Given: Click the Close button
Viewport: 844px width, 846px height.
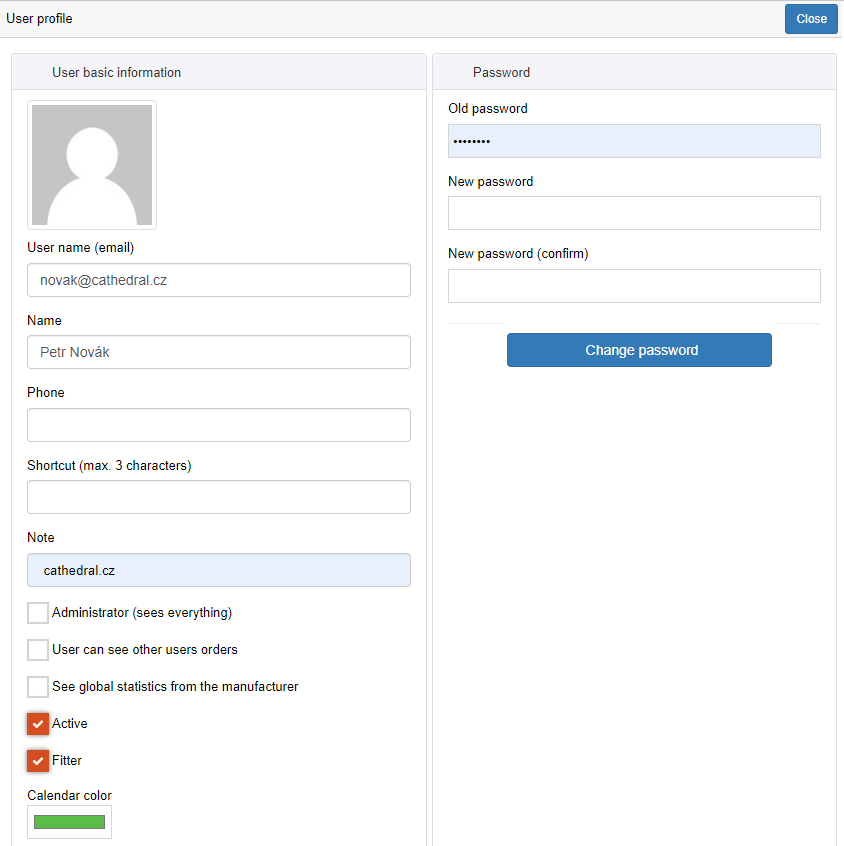Looking at the screenshot, I should click(811, 19).
